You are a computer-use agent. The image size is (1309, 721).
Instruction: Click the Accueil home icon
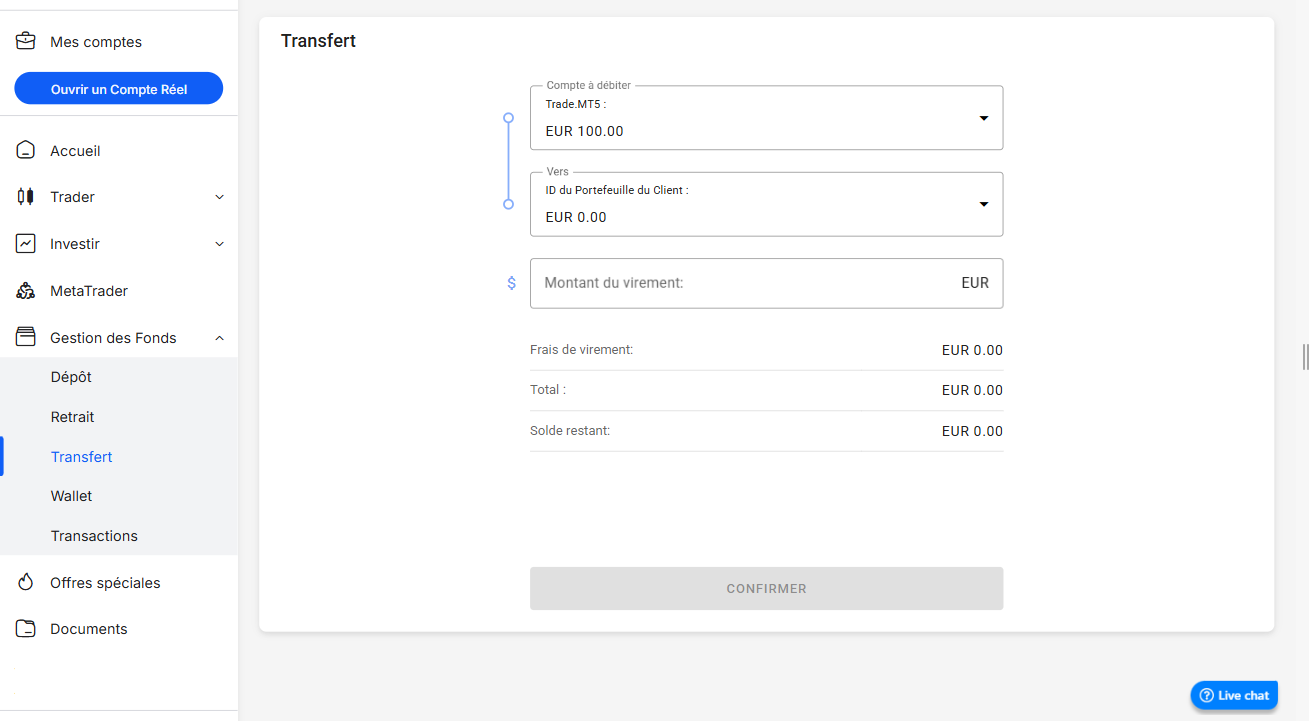26,151
